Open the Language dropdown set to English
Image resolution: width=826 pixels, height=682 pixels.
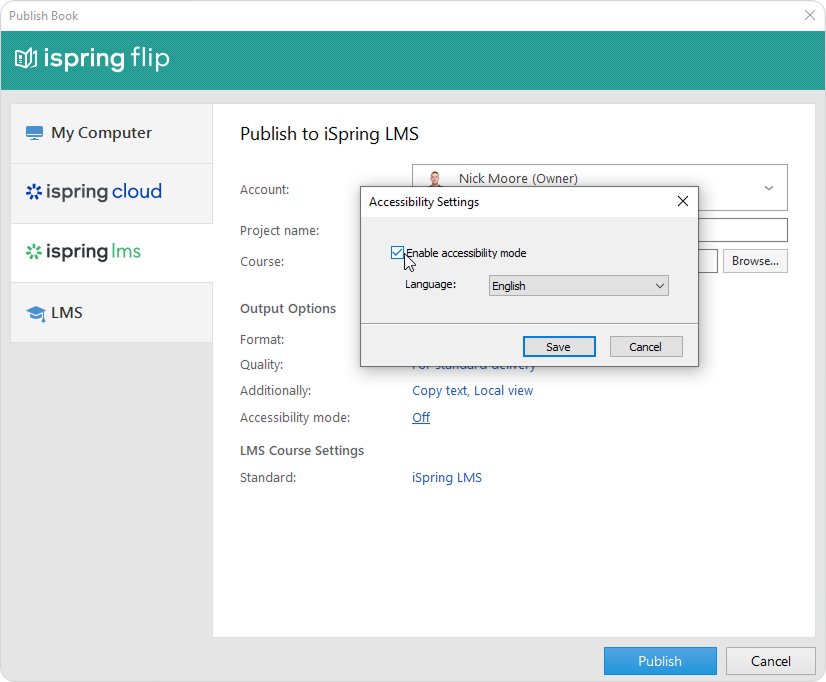pos(578,286)
